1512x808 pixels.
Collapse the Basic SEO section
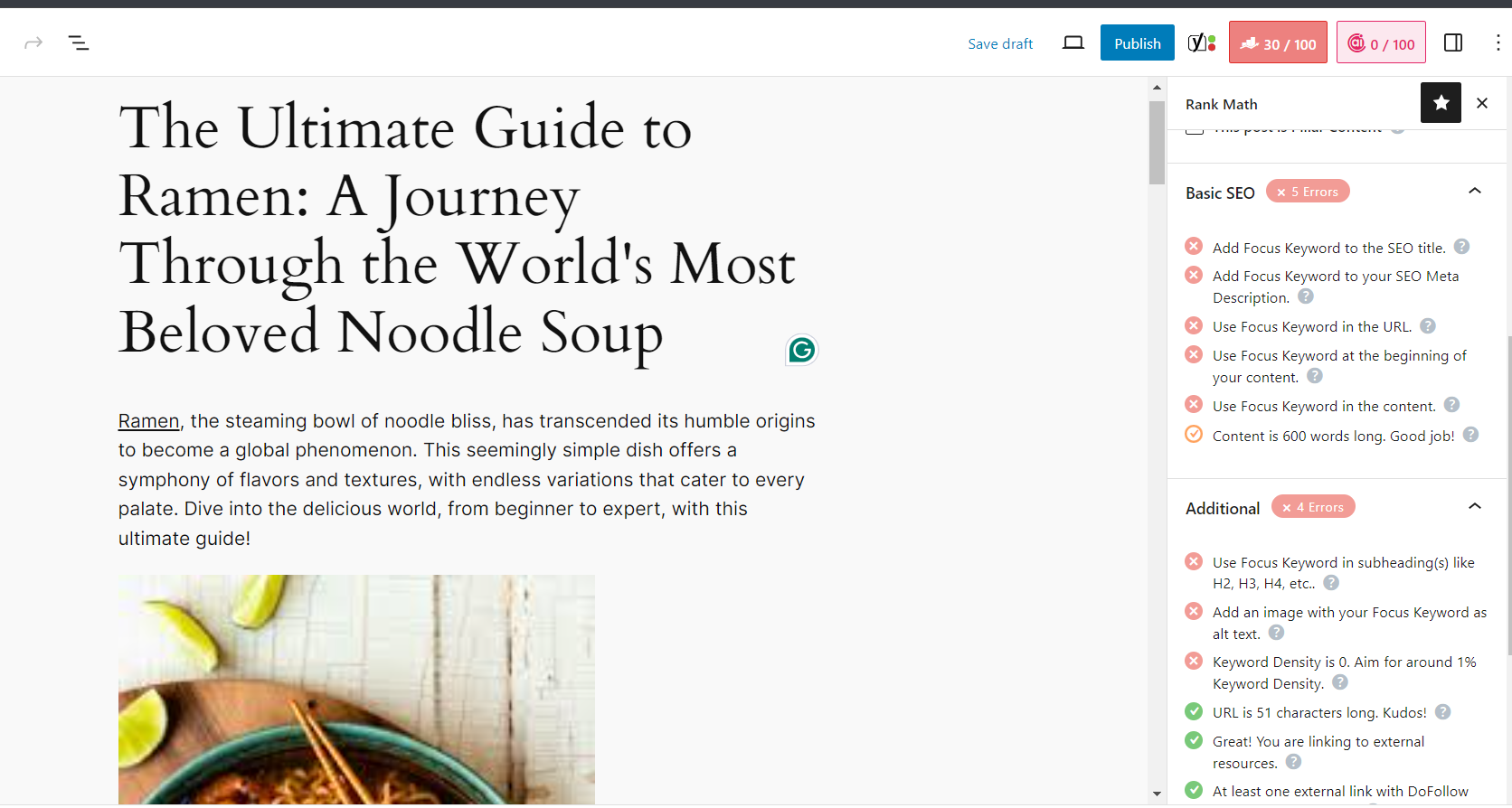pos(1475,191)
